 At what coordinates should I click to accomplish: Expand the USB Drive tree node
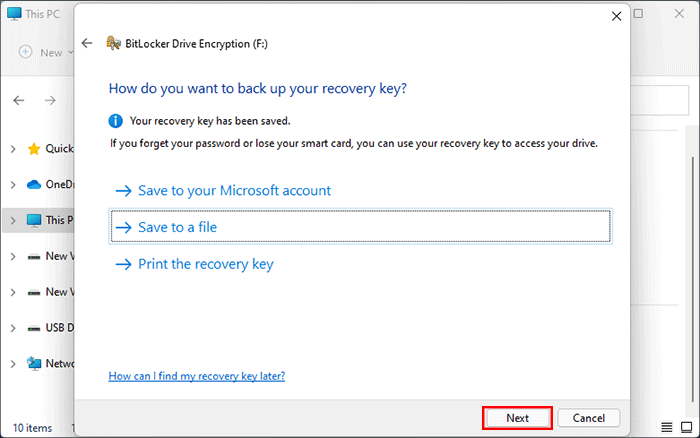(12, 328)
